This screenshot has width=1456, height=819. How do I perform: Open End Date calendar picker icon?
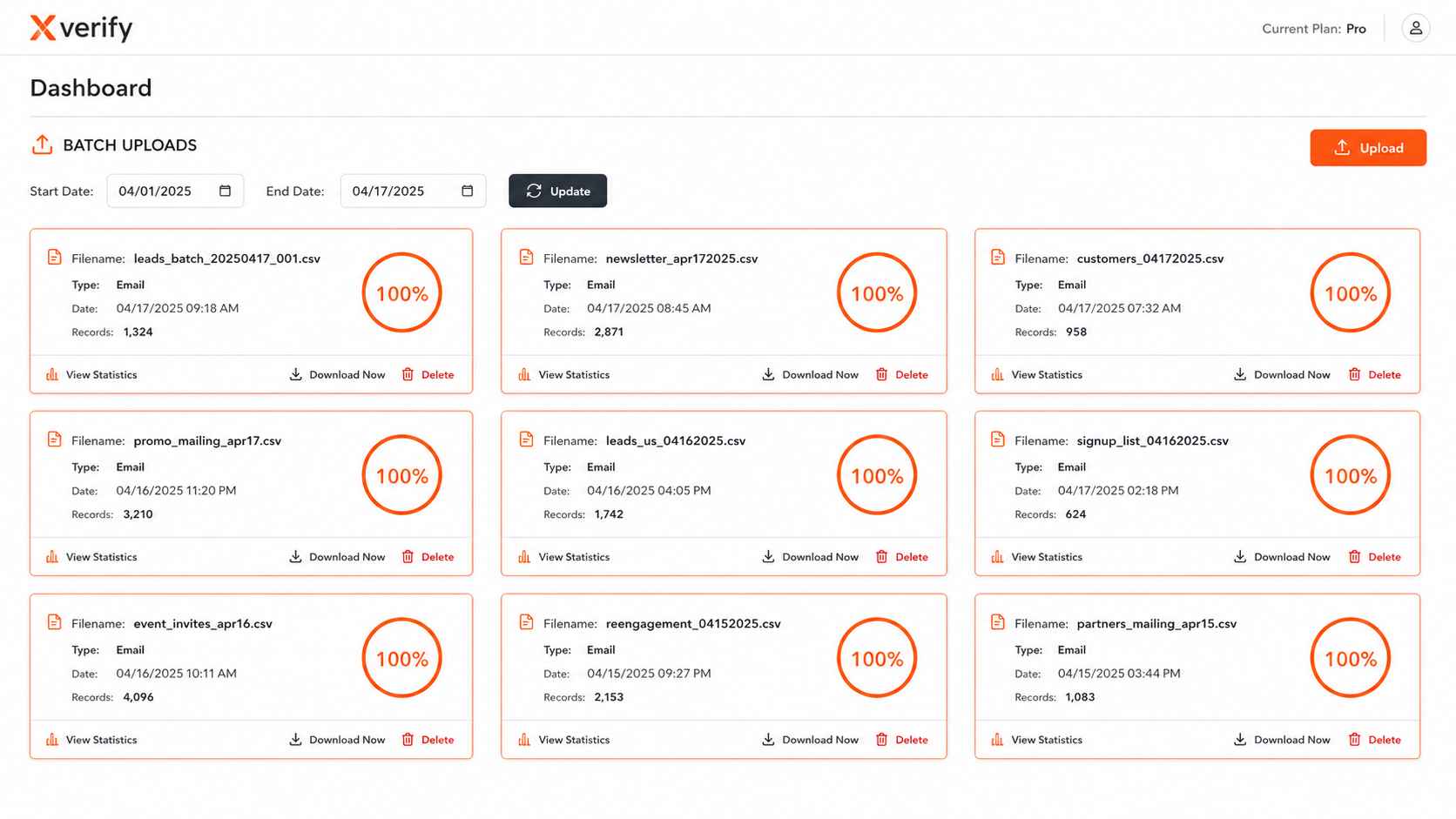[x=467, y=191]
